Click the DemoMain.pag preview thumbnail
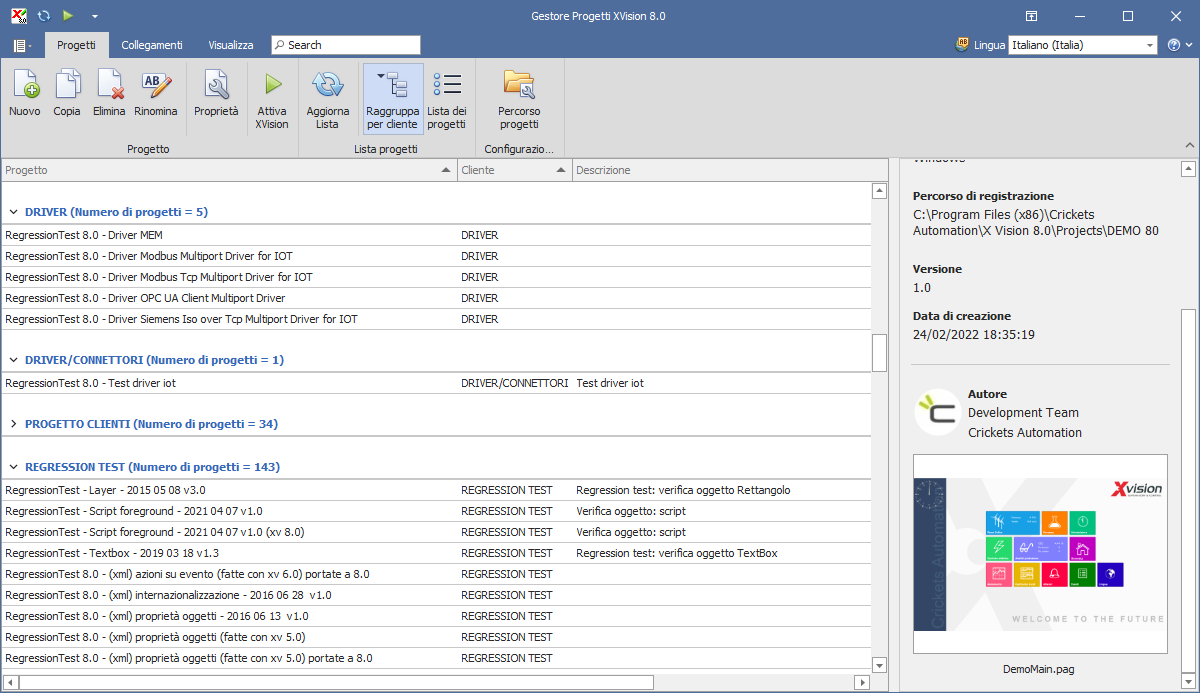The image size is (1200, 693). point(1040,556)
